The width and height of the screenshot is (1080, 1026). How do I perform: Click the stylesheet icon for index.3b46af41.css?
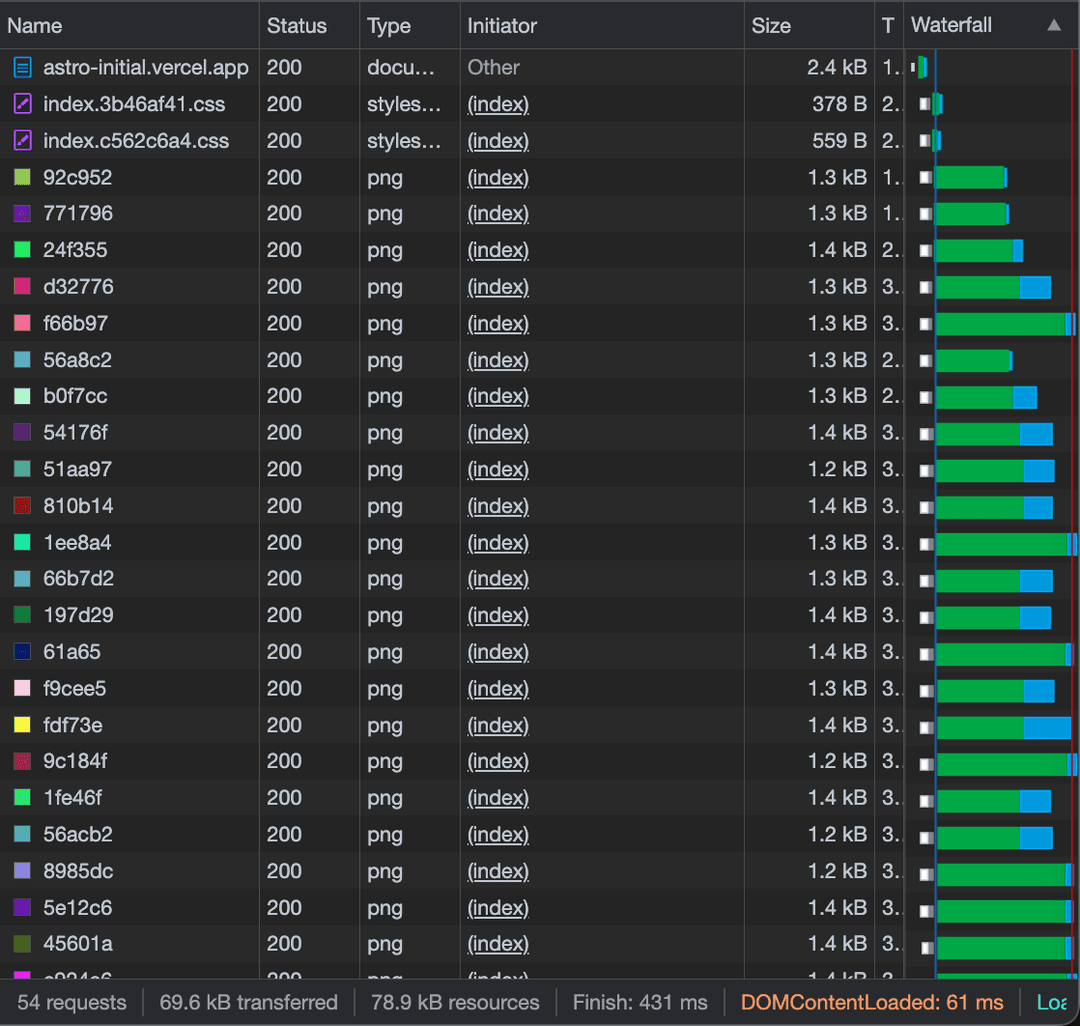tap(22, 104)
